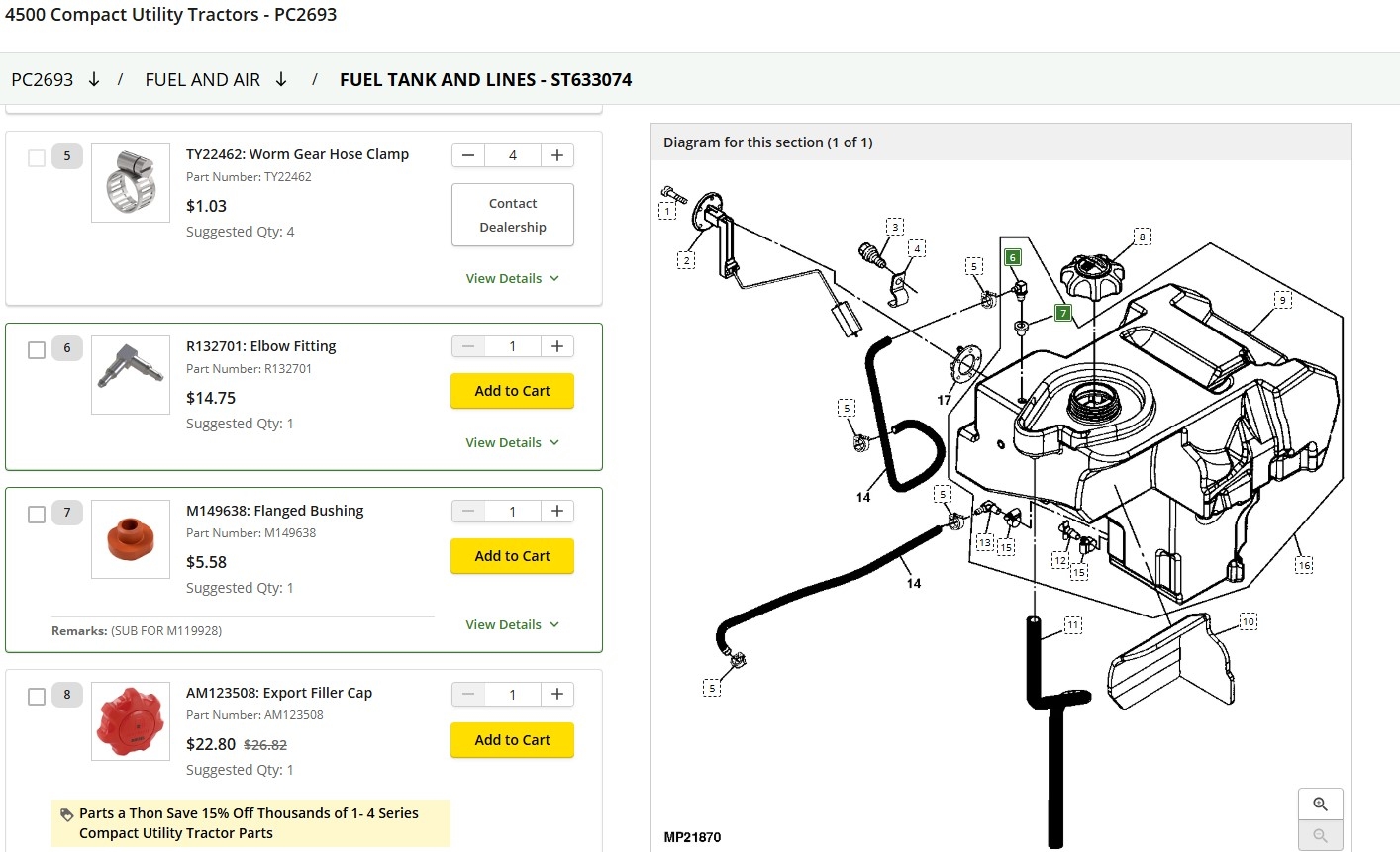The height and width of the screenshot is (852, 1400).
Task: Check the Elbow Fitting item checkbox
Action: [37, 349]
